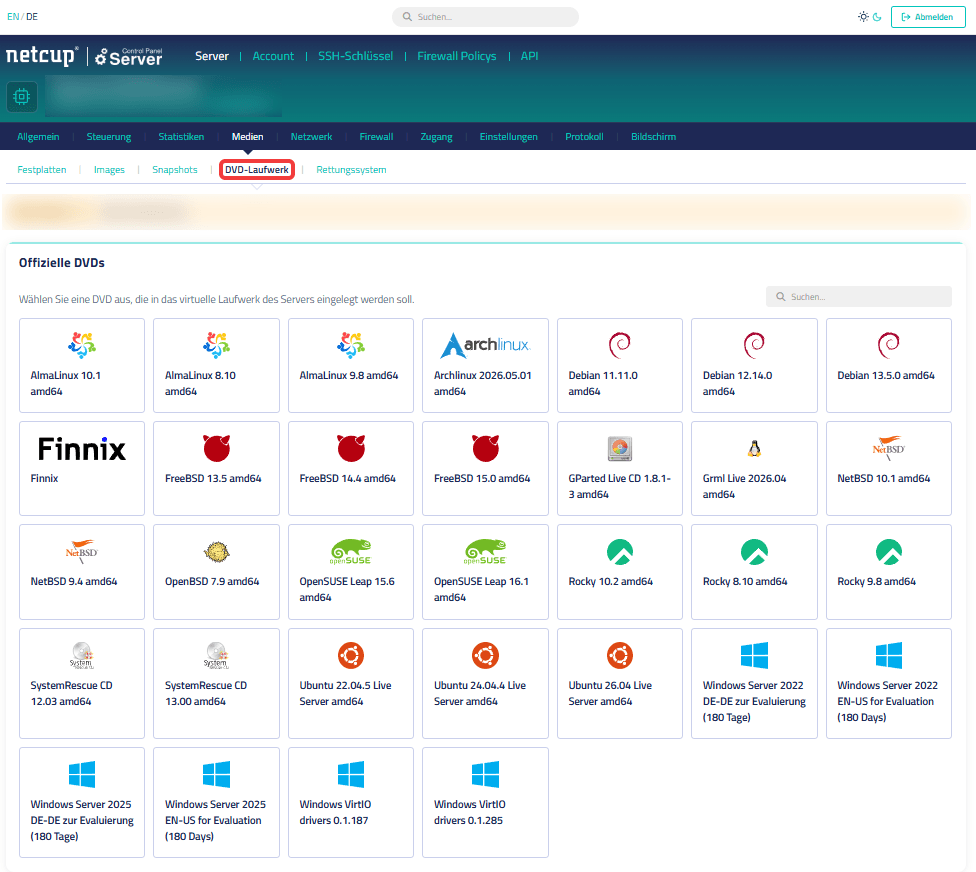The height and width of the screenshot is (872, 976).
Task: Switch language to EN
Action: pyautogui.click(x=13, y=17)
